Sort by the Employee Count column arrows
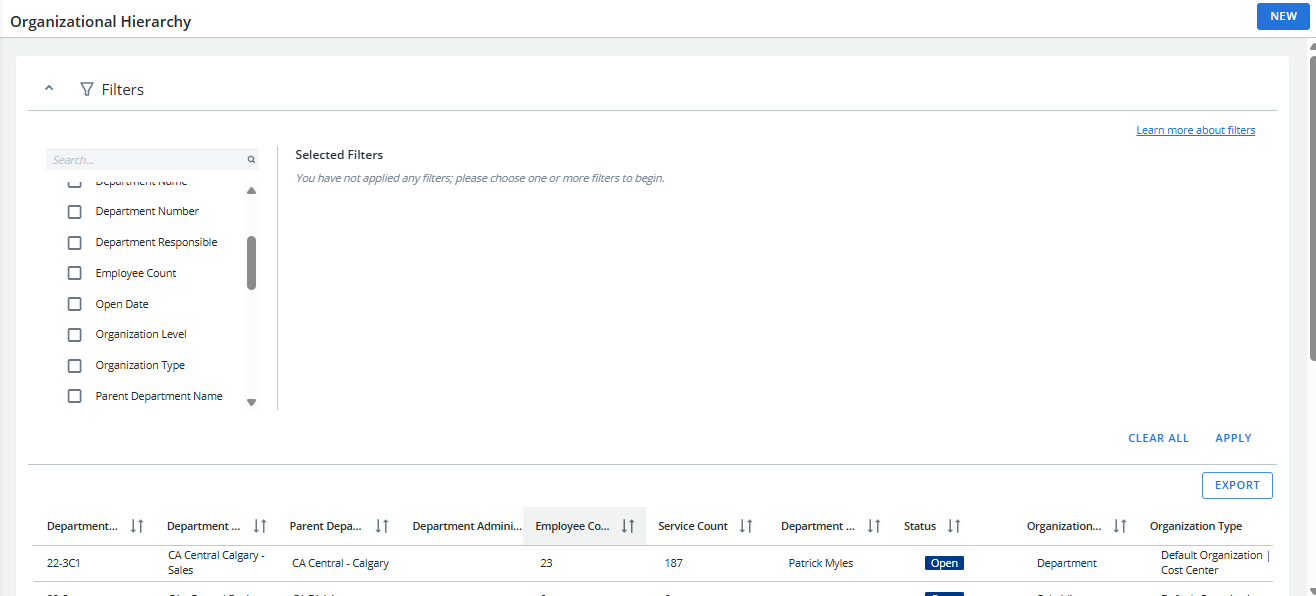 (628, 526)
